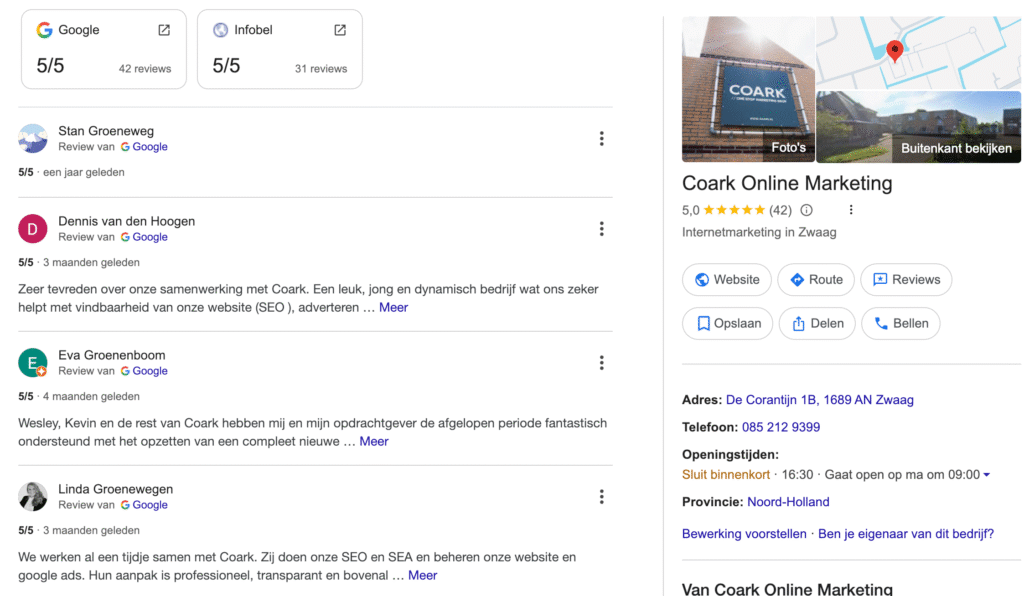Screen dimensions: 1024x596
Task: Call business with Bellen button
Action: pos(900,324)
